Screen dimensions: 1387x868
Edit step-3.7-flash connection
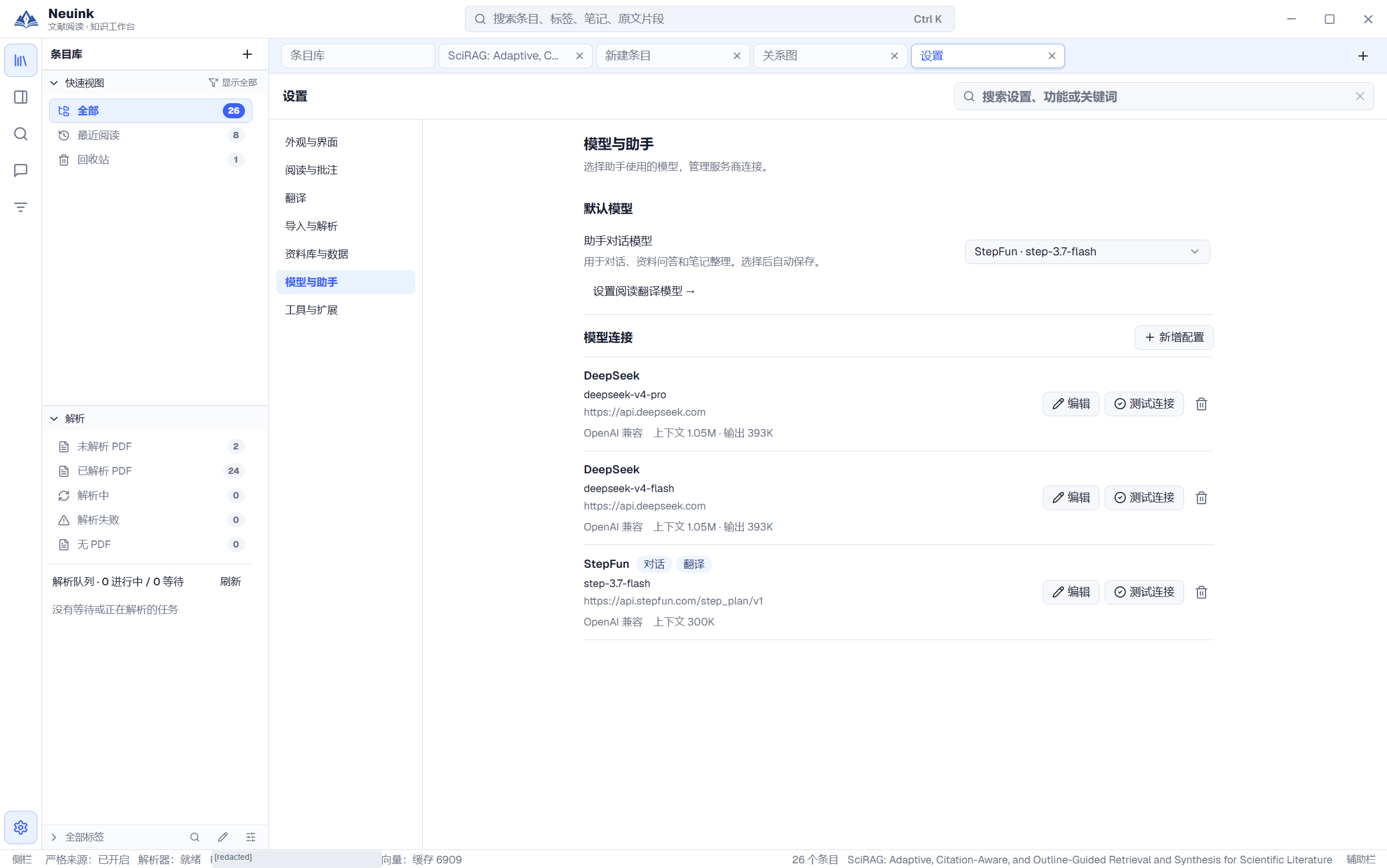[x=1071, y=592]
